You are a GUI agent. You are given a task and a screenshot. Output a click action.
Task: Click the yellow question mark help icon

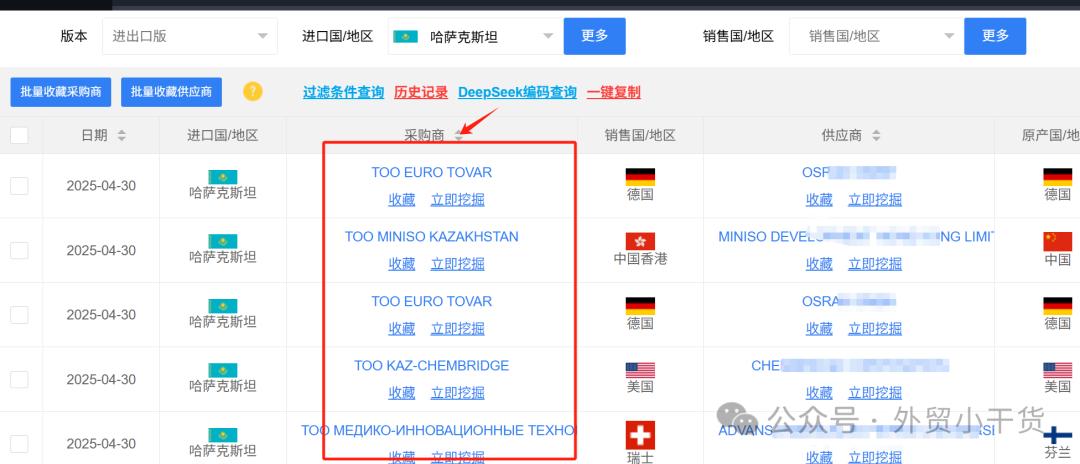pyautogui.click(x=253, y=91)
